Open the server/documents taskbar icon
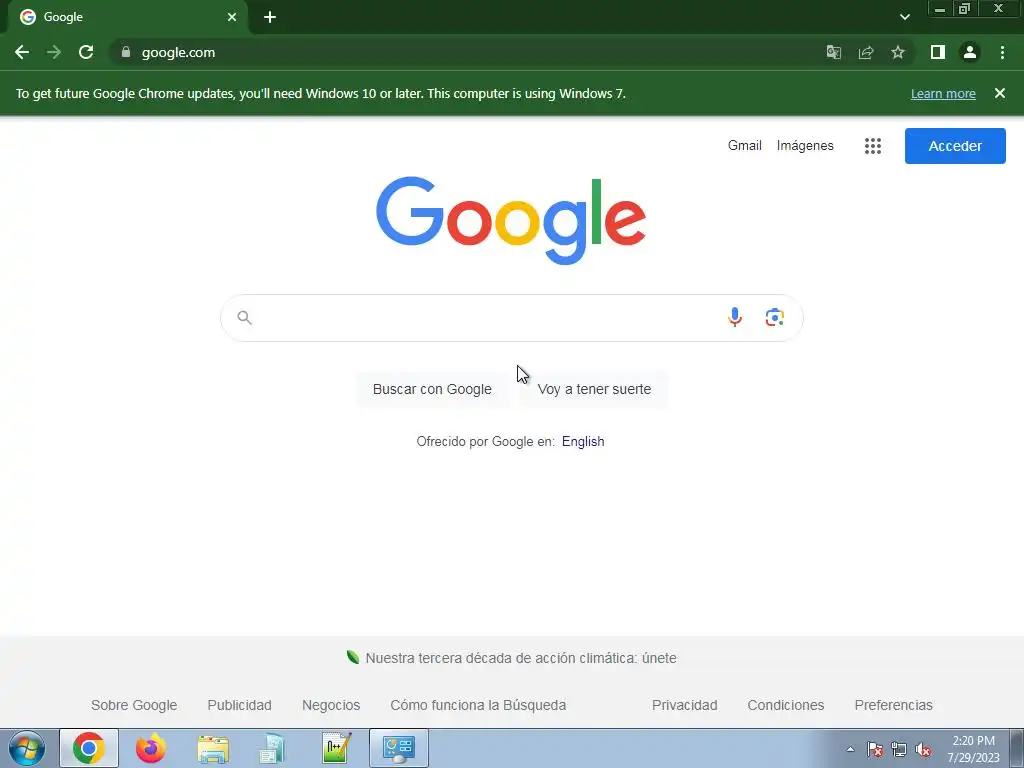Screen dimensions: 1024x768 (273, 748)
